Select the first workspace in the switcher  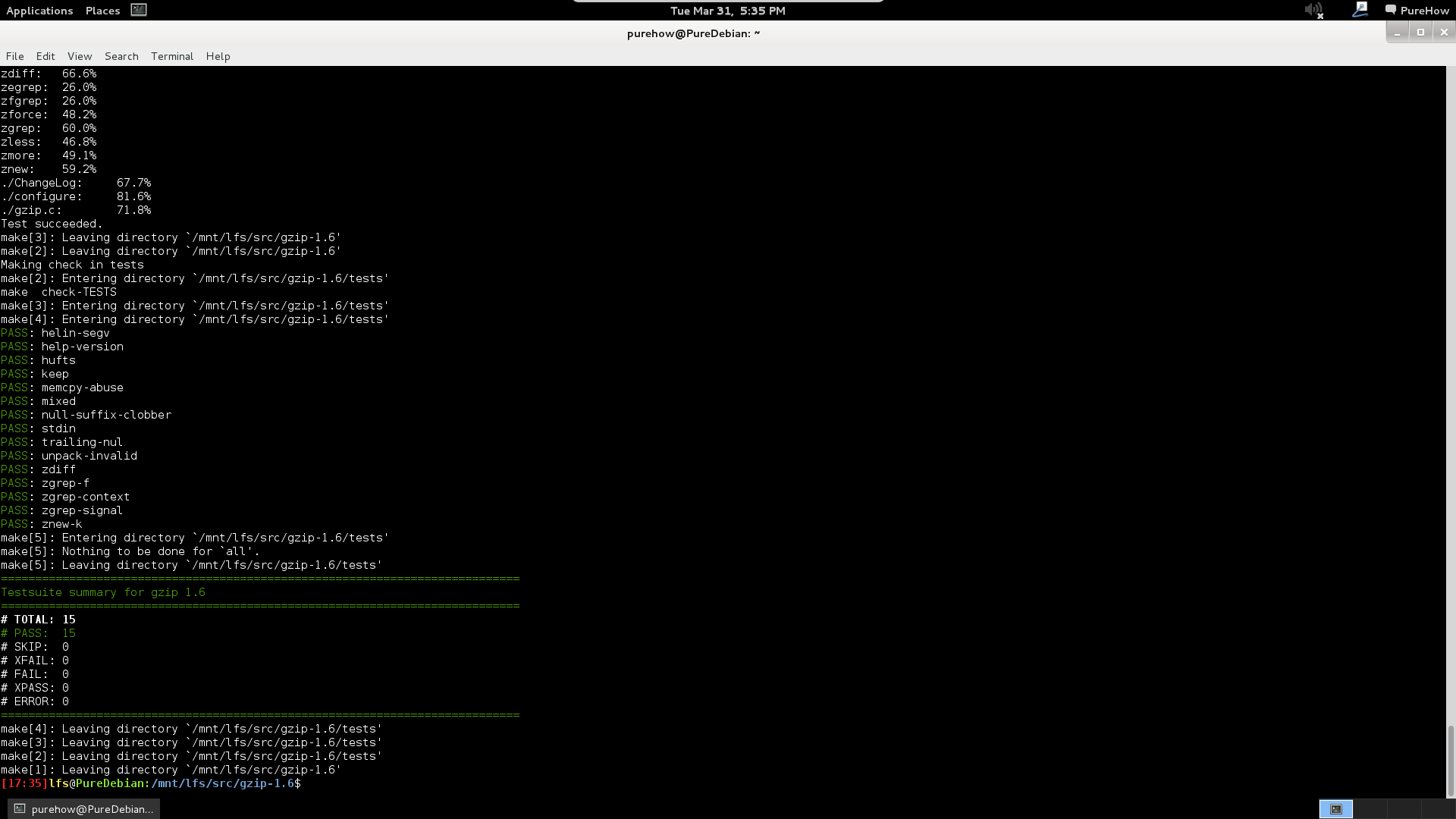(x=1336, y=809)
